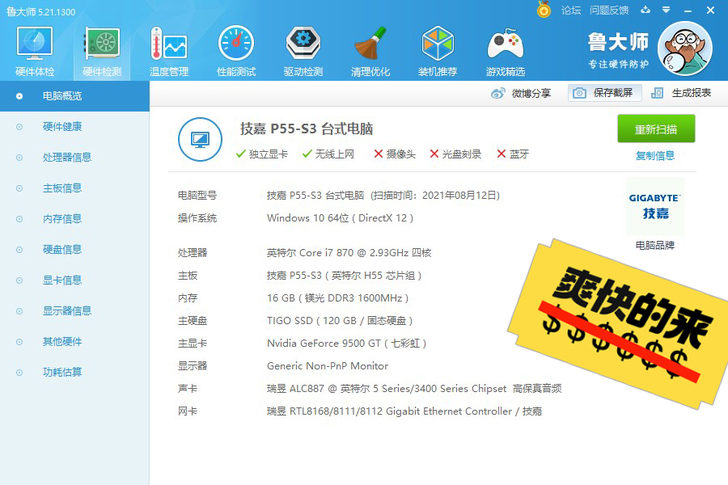728x485 pixels.
Task: Click the 无线上网 check status
Action: pyautogui.click(x=328, y=154)
